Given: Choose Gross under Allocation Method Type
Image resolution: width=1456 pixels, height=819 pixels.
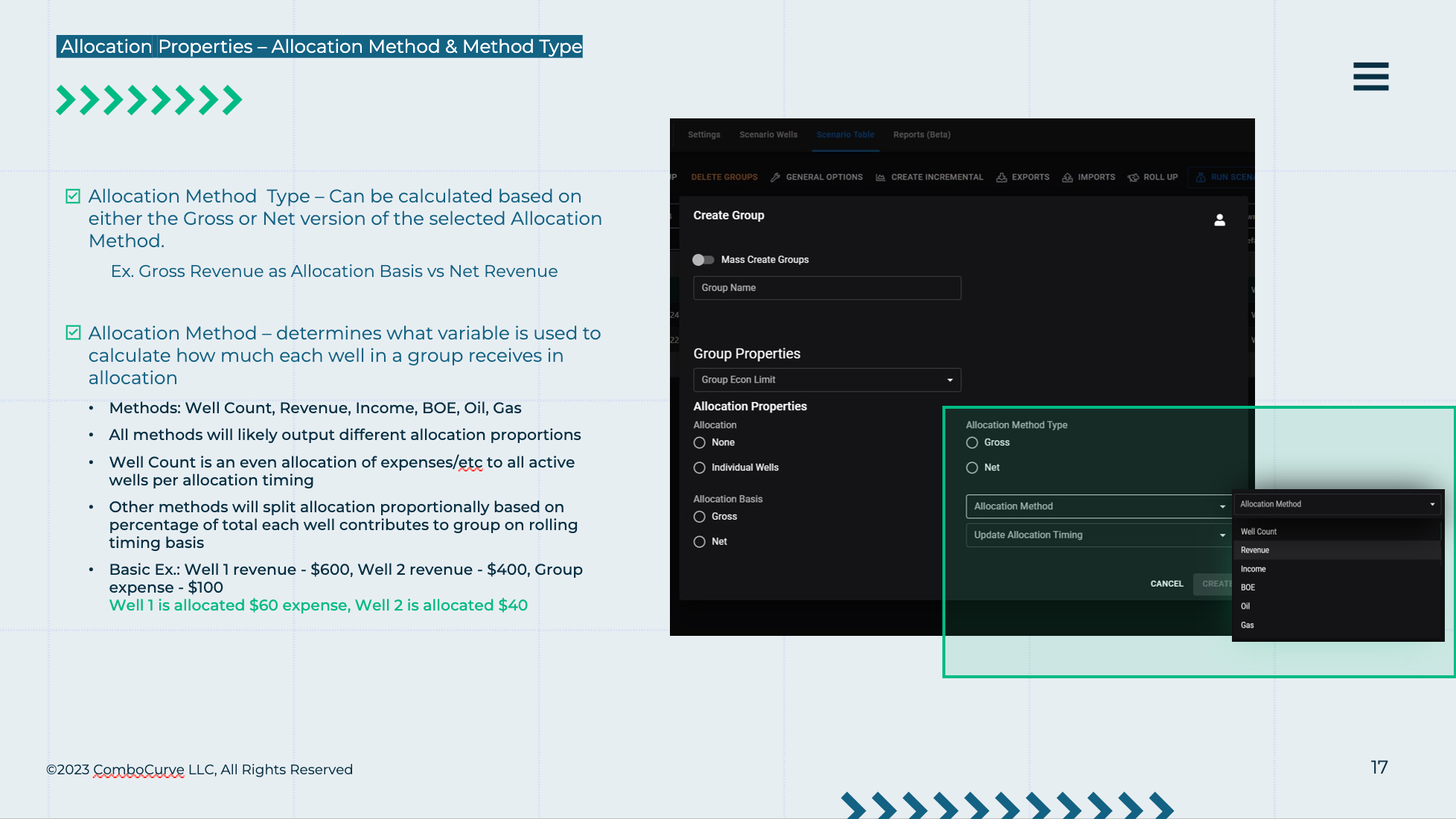Looking at the screenshot, I should pyautogui.click(x=972, y=443).
